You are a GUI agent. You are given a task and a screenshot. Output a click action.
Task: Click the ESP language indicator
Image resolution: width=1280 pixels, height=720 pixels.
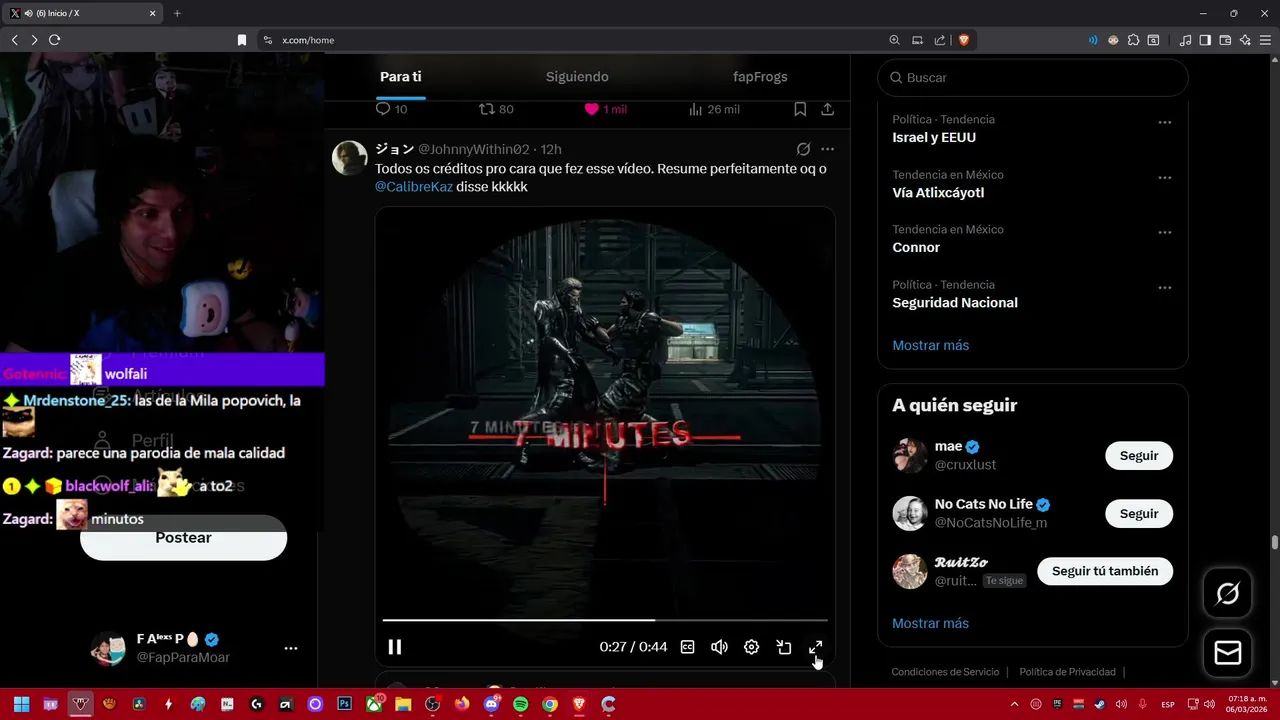(x=1168, y=705)
